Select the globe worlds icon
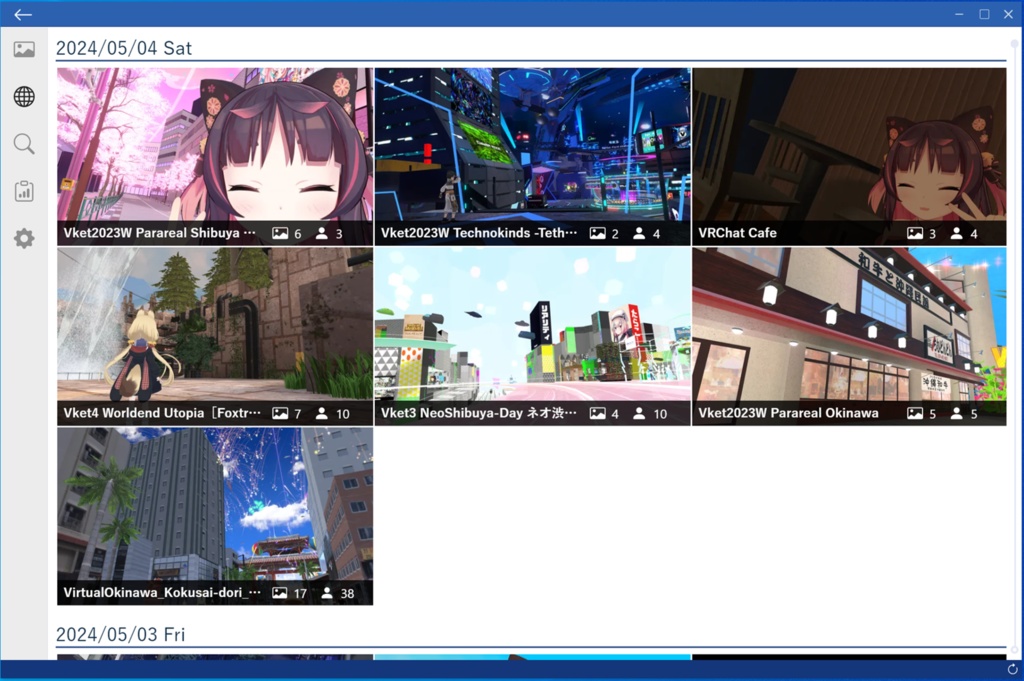This screenshot has width=1024, height=681. (23, 96)
